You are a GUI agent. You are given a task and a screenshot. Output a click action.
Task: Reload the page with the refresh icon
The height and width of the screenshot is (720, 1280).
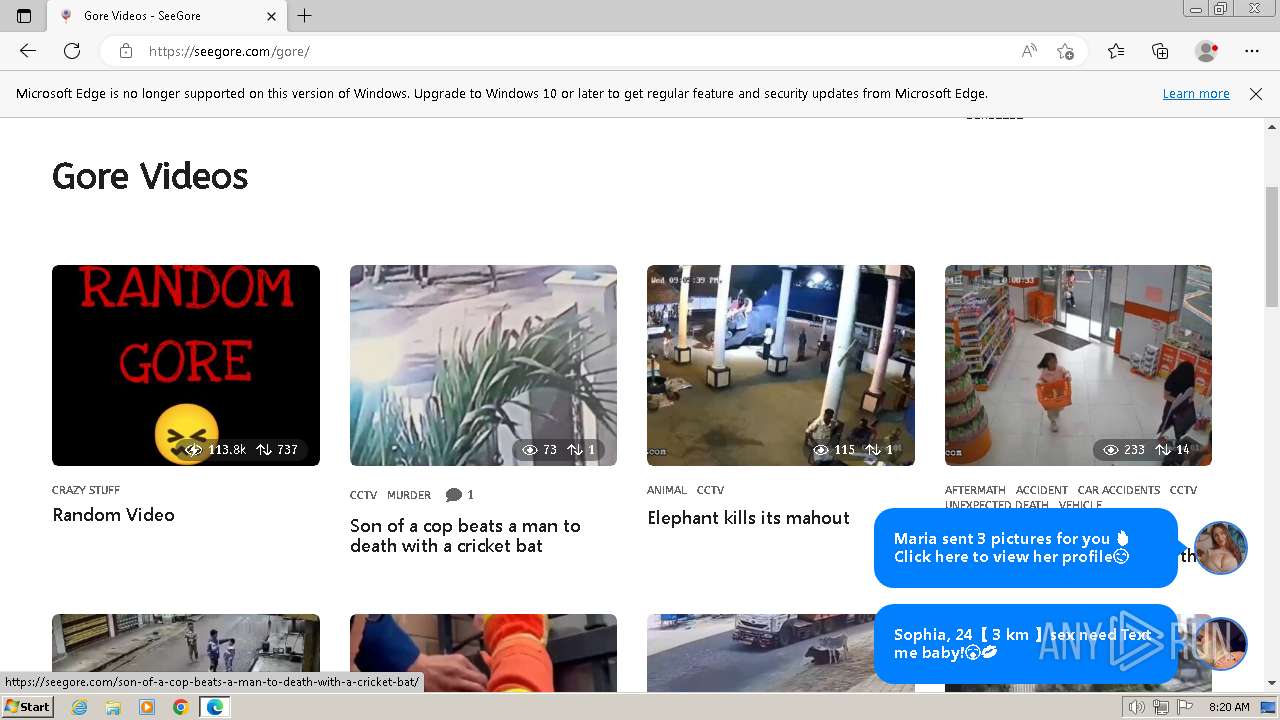[x=72, y=51]
